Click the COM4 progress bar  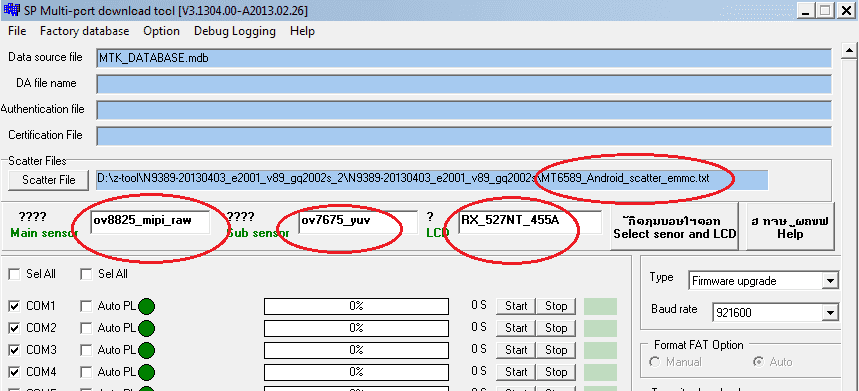(x=356, y=372)
